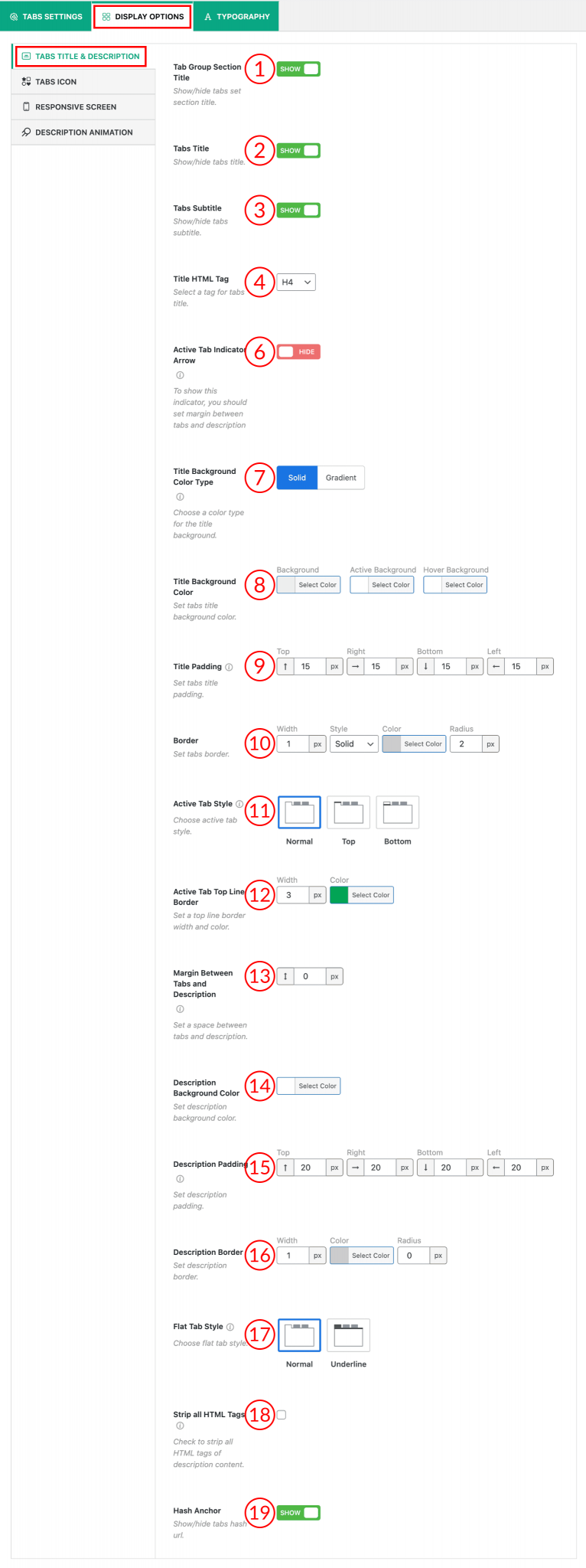Choose the Underline flat tab style
586x1568 pixels.
pyautogui.click(x=348, y=1335)
